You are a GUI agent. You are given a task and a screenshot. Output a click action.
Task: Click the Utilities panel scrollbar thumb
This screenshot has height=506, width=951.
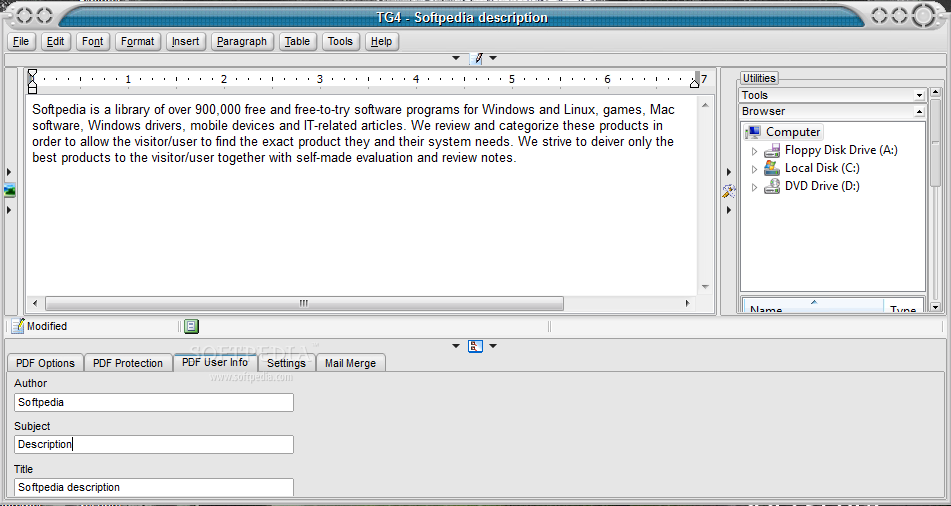[935, 144]
